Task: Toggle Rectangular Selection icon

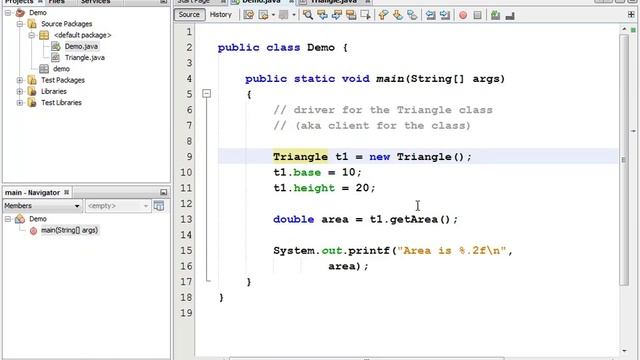Action: 366,15
